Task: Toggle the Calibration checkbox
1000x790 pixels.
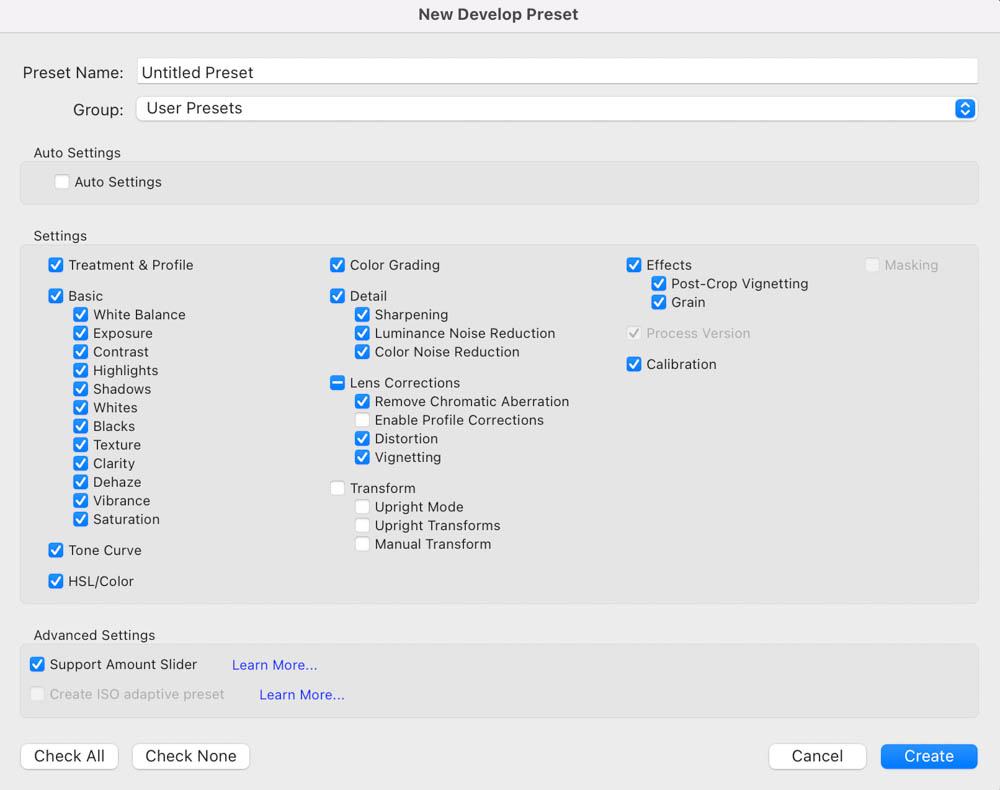Action: point(634,364)
